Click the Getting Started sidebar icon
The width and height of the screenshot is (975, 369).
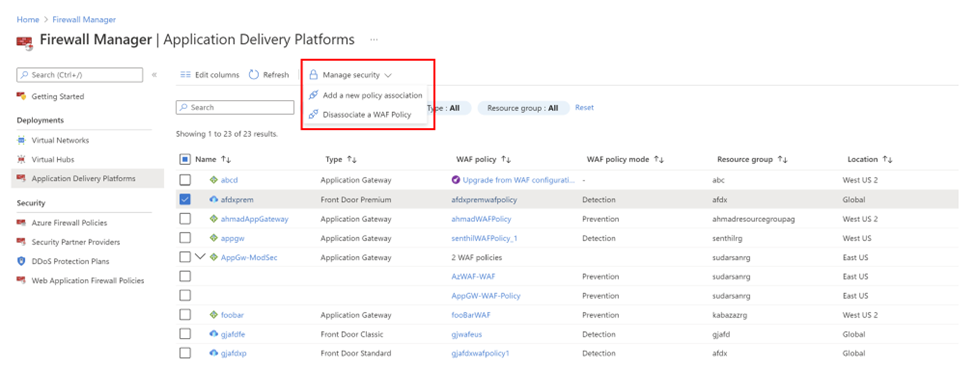coord(22,96)
